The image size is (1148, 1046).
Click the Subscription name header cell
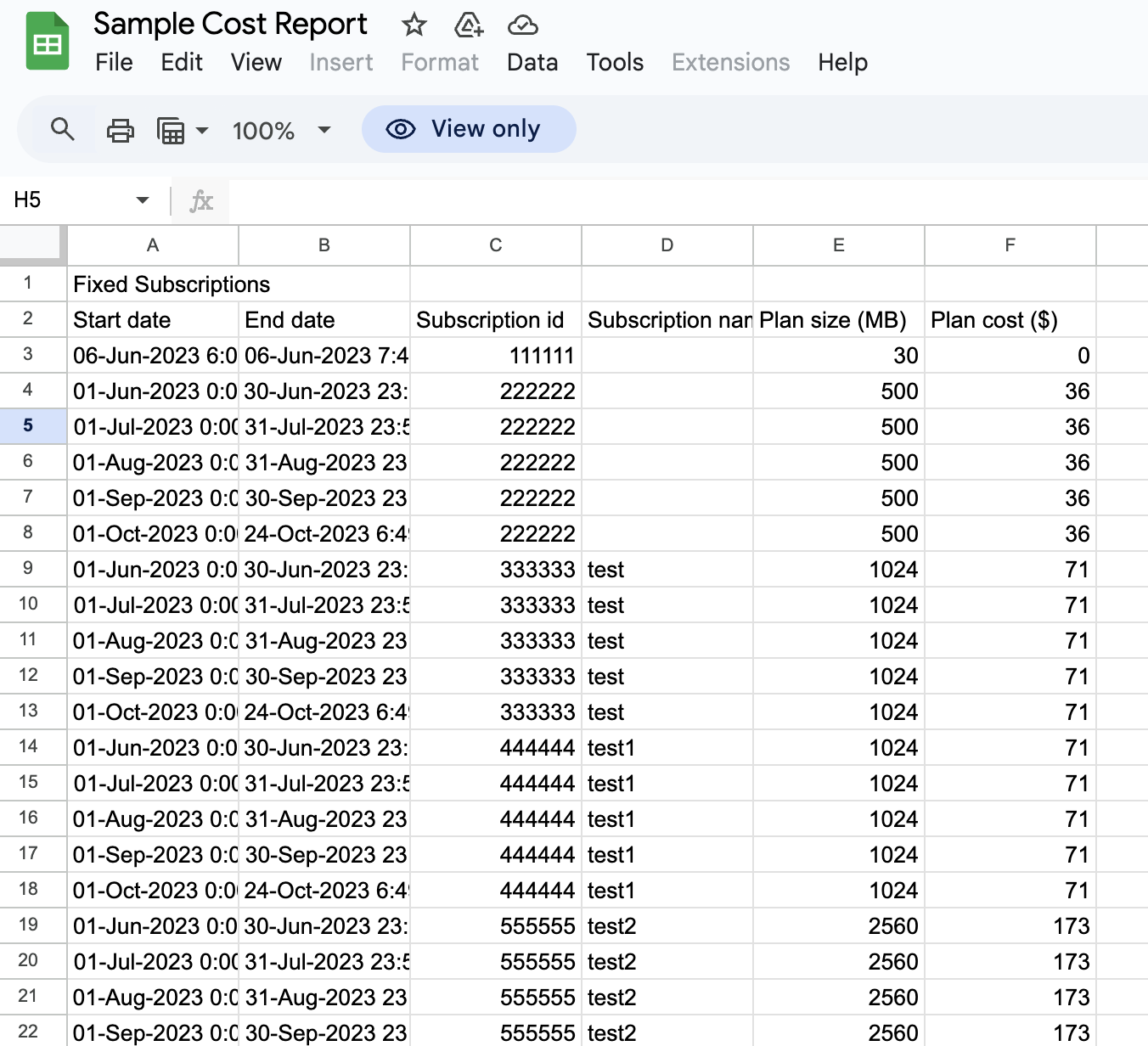click(x=667, y=320)
